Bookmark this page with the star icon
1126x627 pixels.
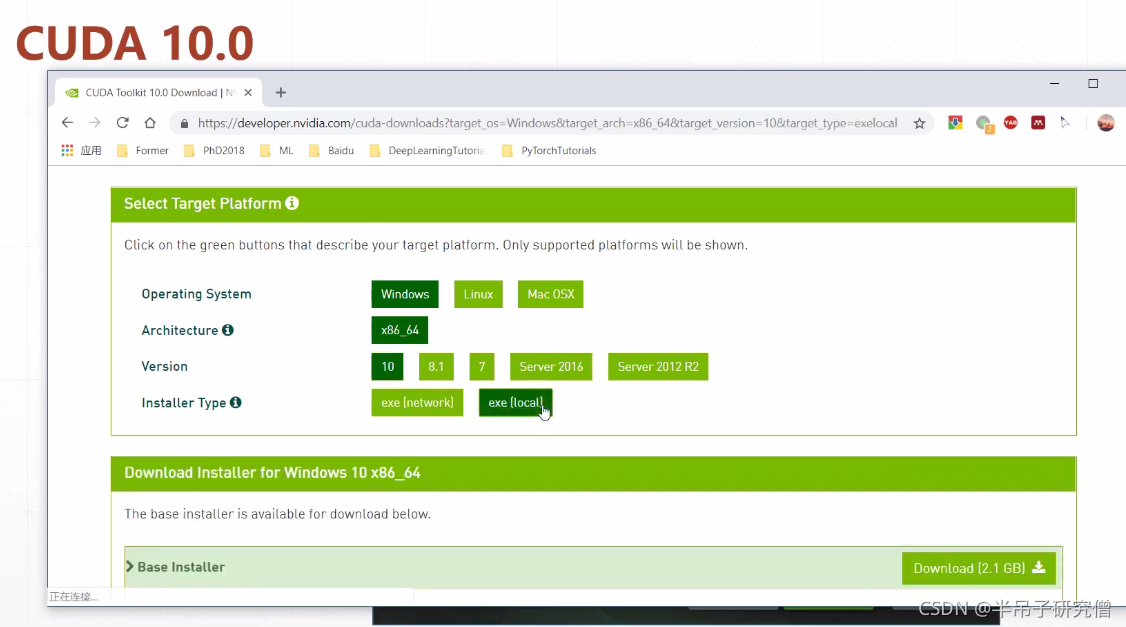919,124
